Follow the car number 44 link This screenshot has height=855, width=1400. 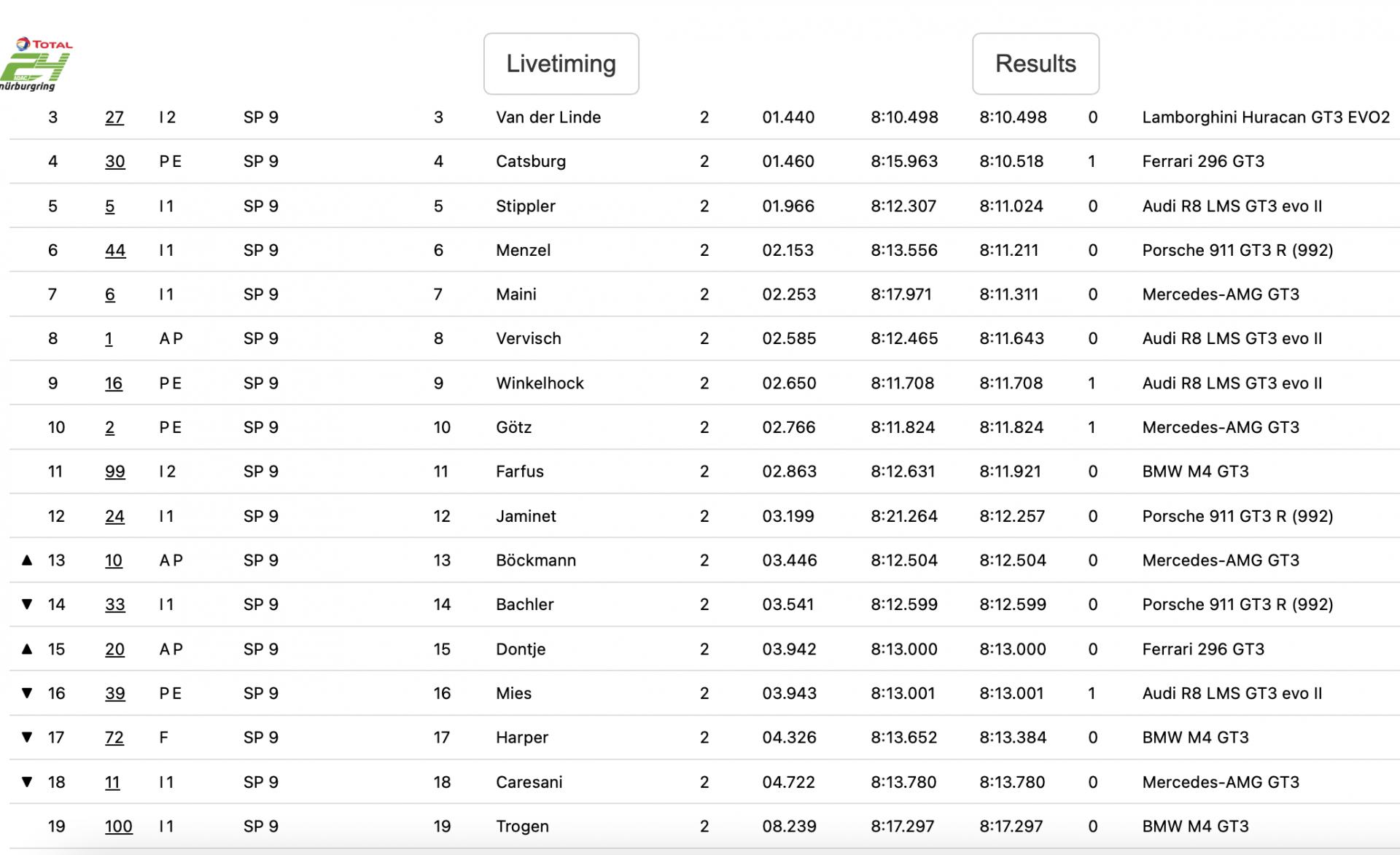point(115,250)
